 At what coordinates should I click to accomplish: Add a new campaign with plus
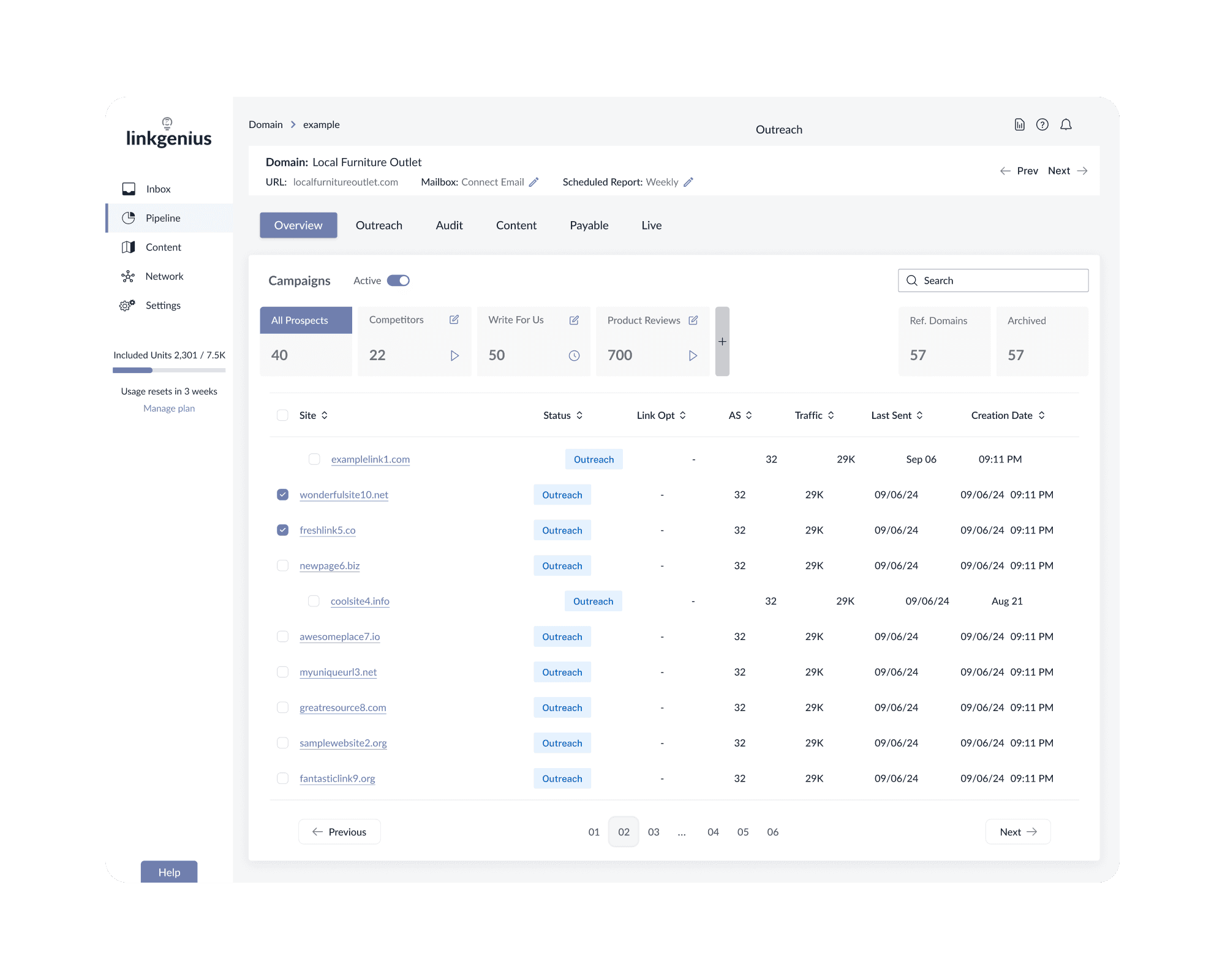click(722, 341)
